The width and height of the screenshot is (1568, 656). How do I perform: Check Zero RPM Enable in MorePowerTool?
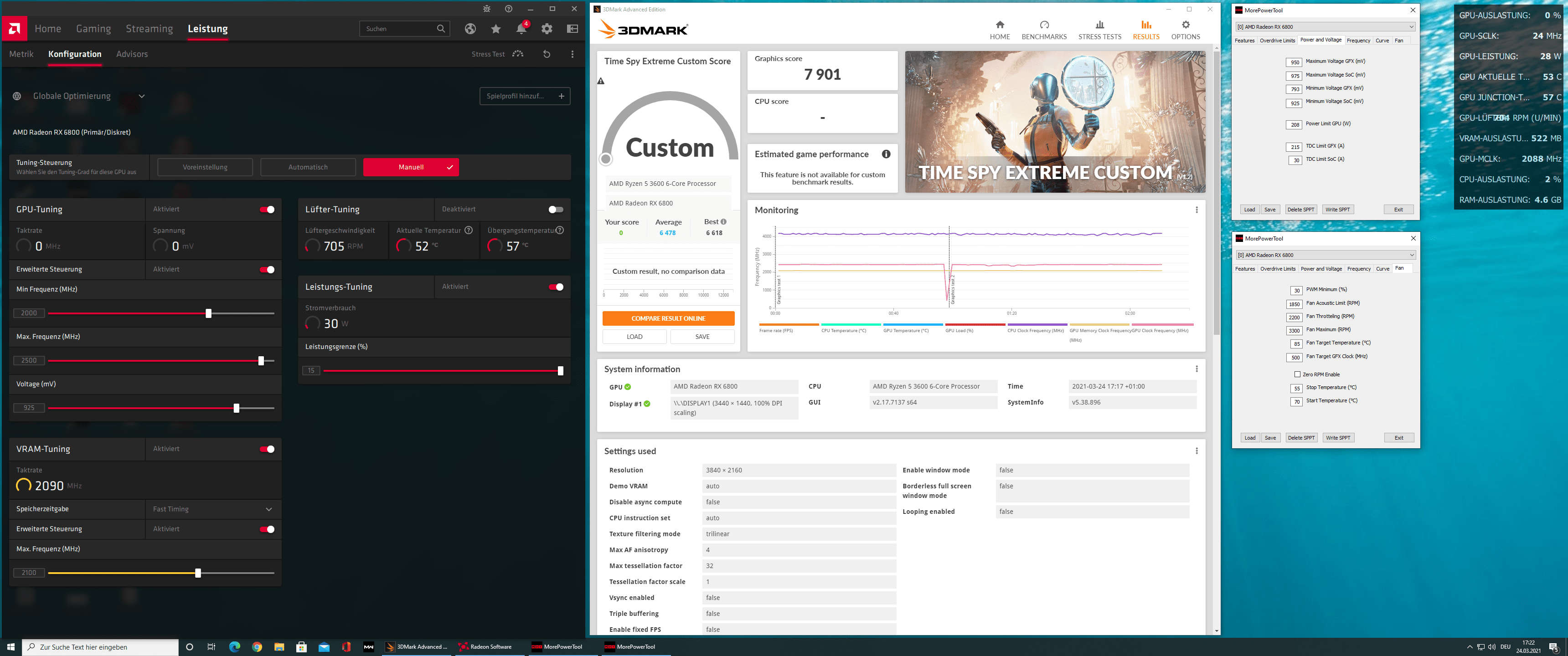[1297, 374]
